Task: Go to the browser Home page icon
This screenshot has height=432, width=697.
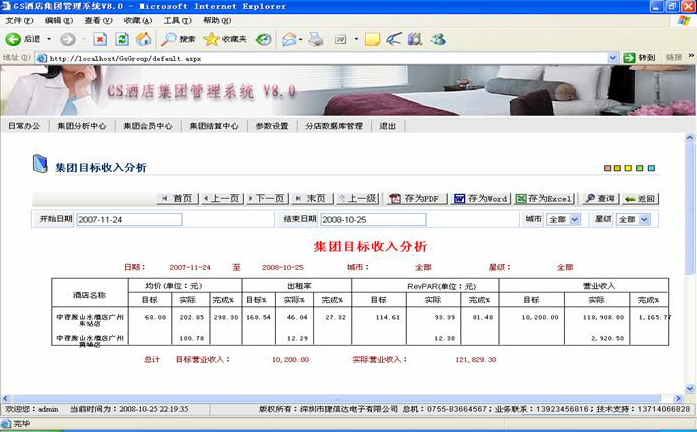Action: pyautogui.click(x=143, y=39)
